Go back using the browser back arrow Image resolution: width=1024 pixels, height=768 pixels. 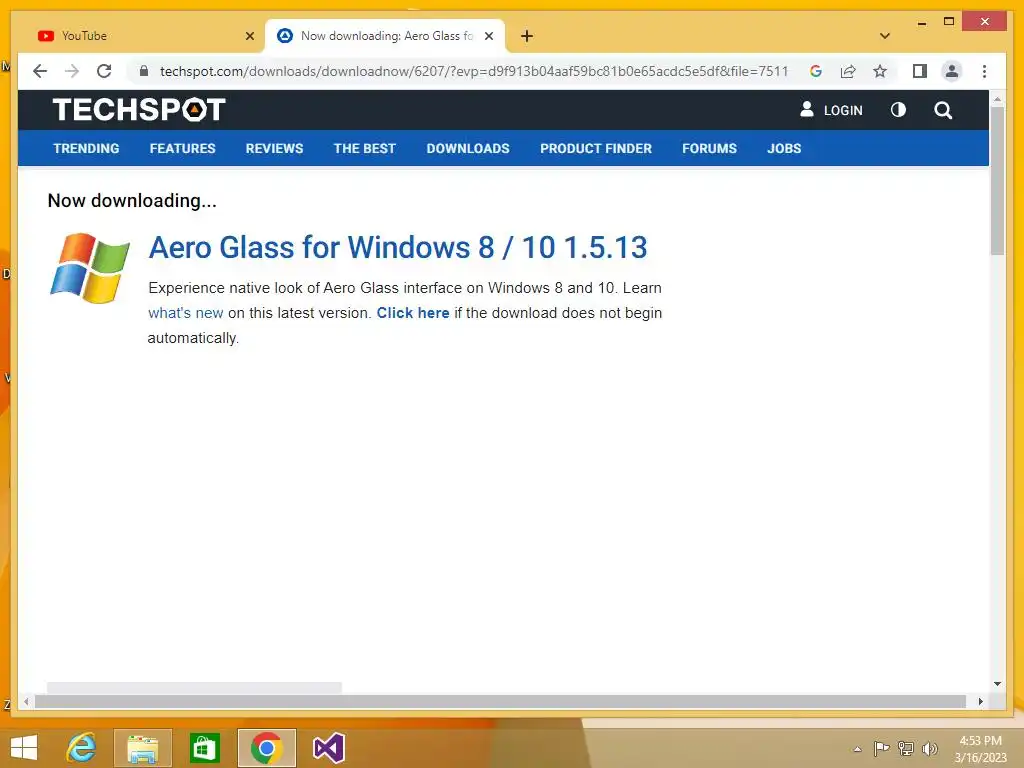pos(40,71)
